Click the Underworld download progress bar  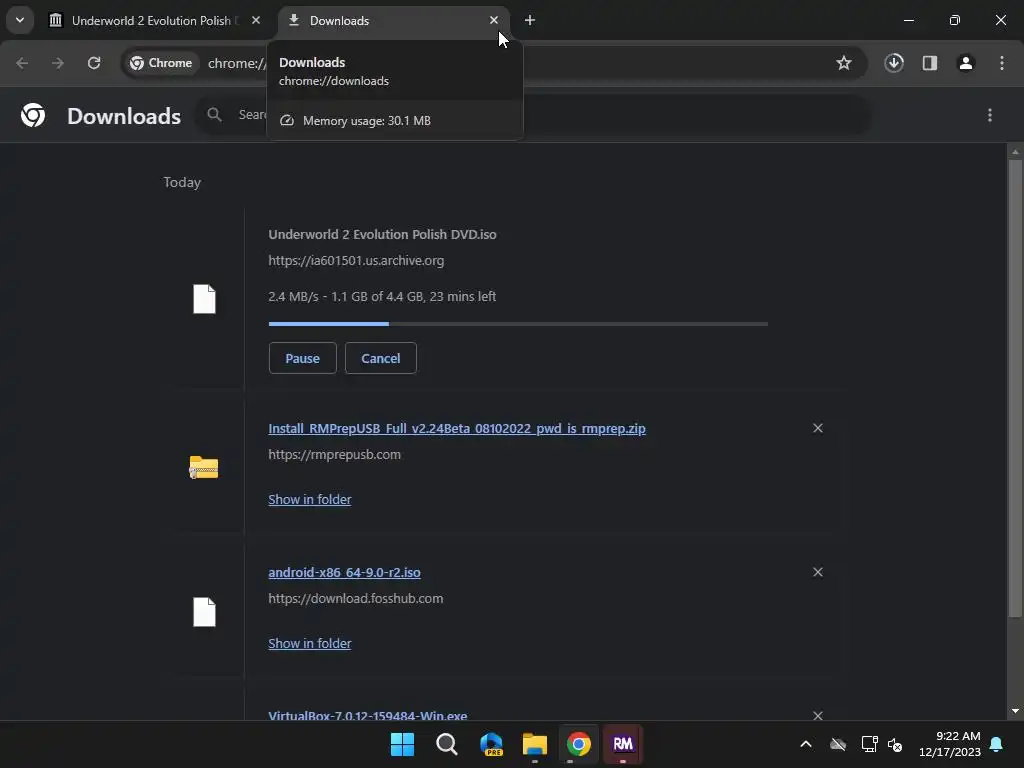(518, 323)
